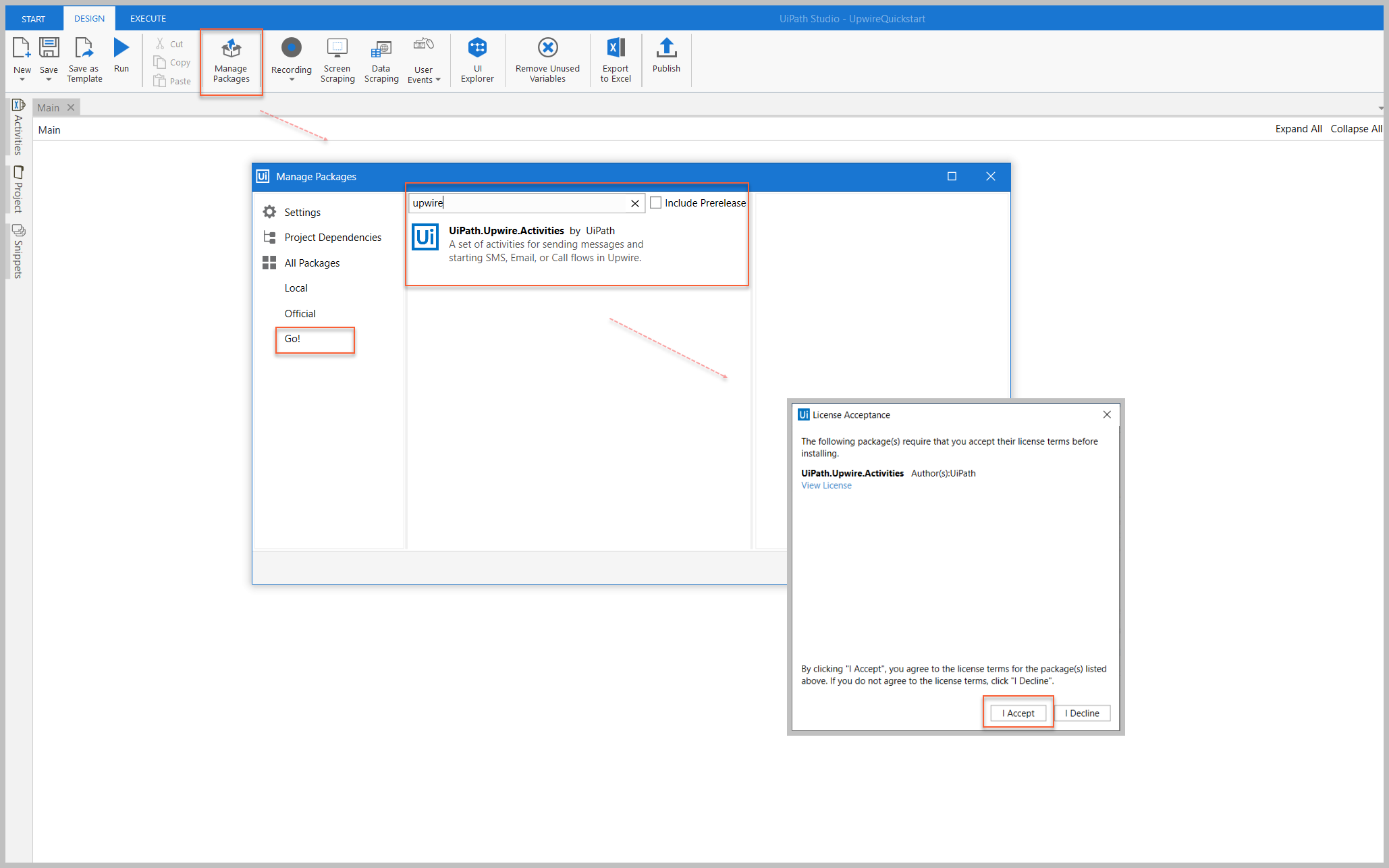Select the Local package feed

click(296, 288)
